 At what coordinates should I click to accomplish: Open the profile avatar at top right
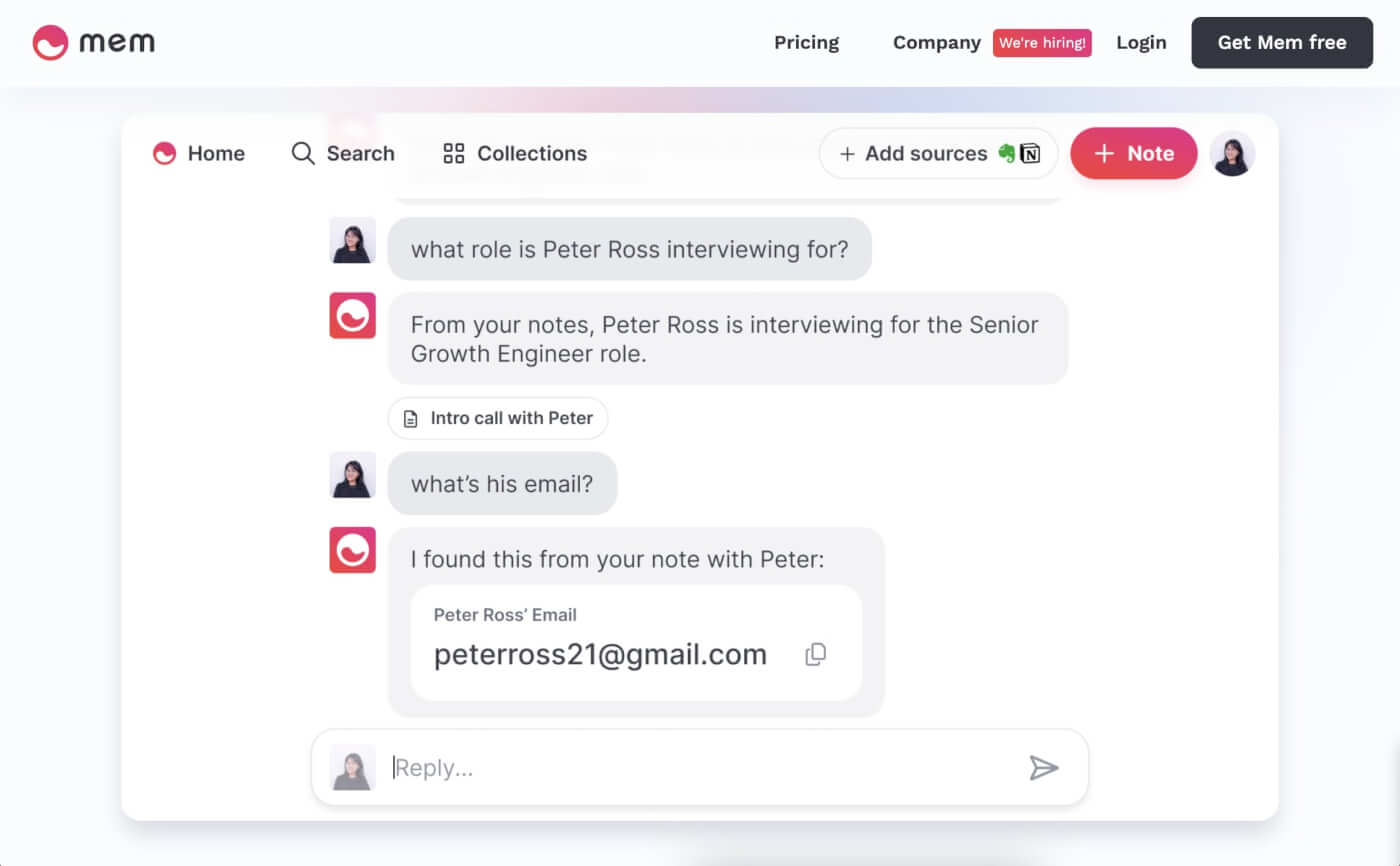[1232, 154]
